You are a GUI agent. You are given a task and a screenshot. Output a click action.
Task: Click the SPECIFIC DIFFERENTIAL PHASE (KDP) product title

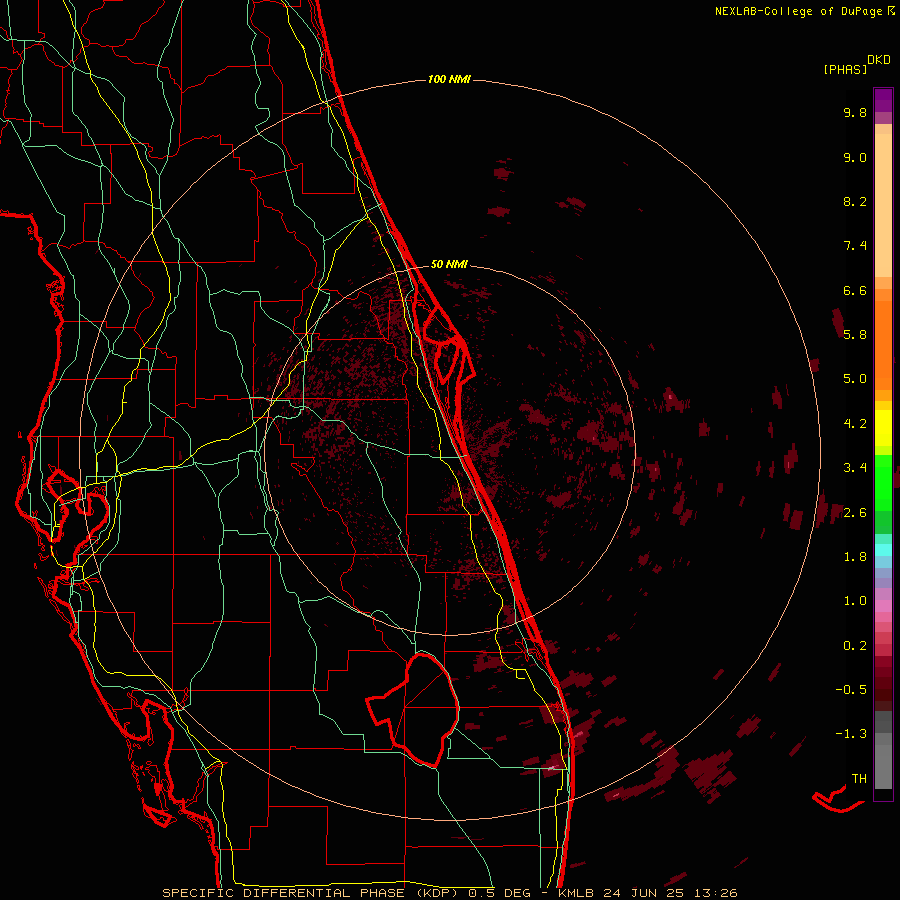click(x=312, y=893)
